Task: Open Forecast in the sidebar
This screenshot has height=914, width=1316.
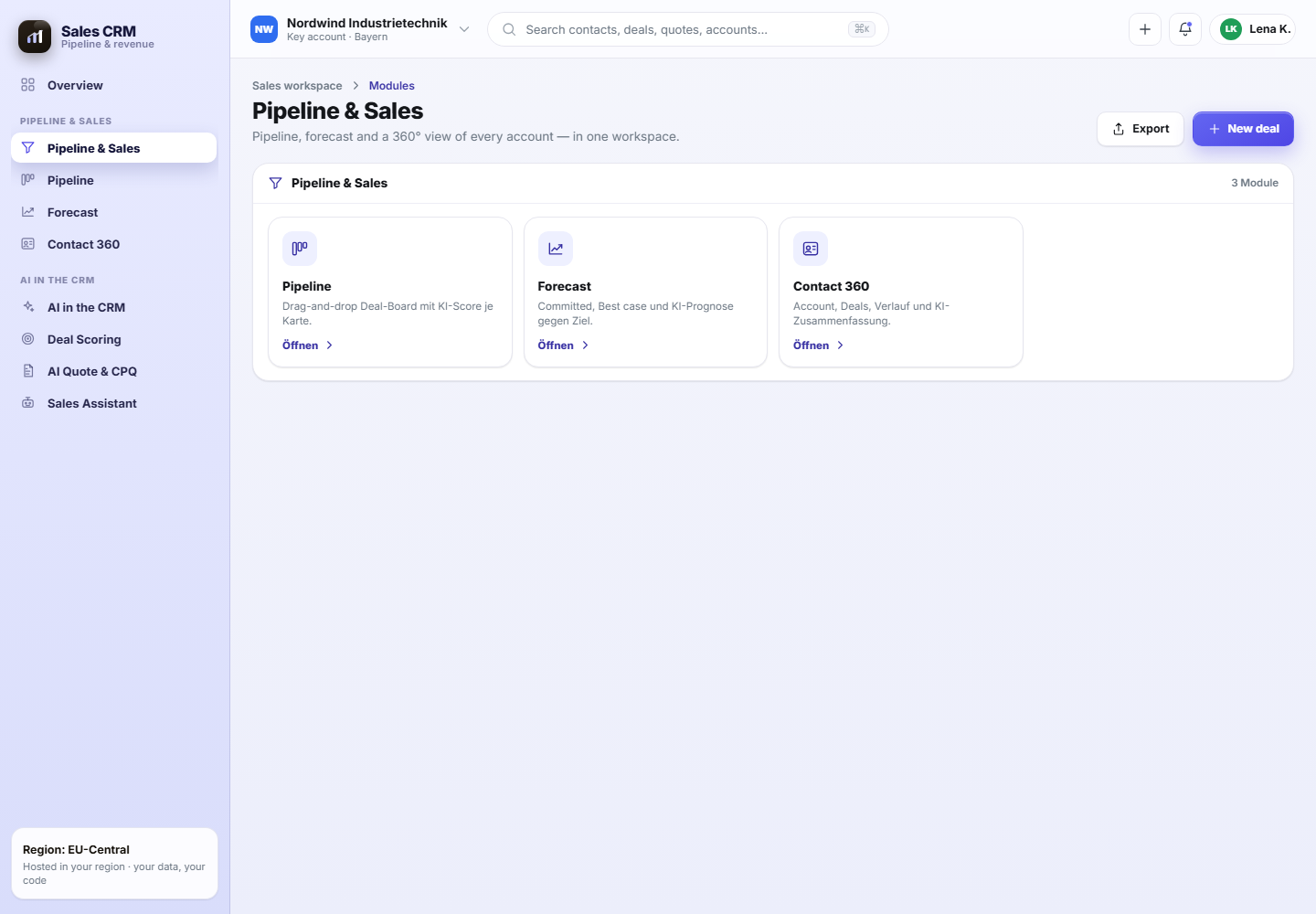Action: (x=114, y=212)
